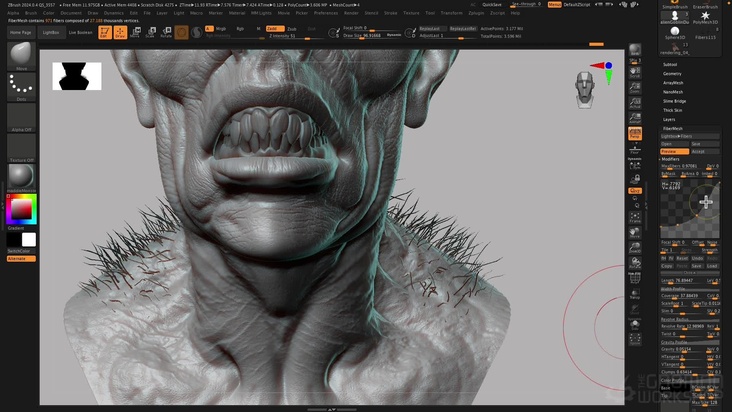Click the QuickSave button

[492, 5]
